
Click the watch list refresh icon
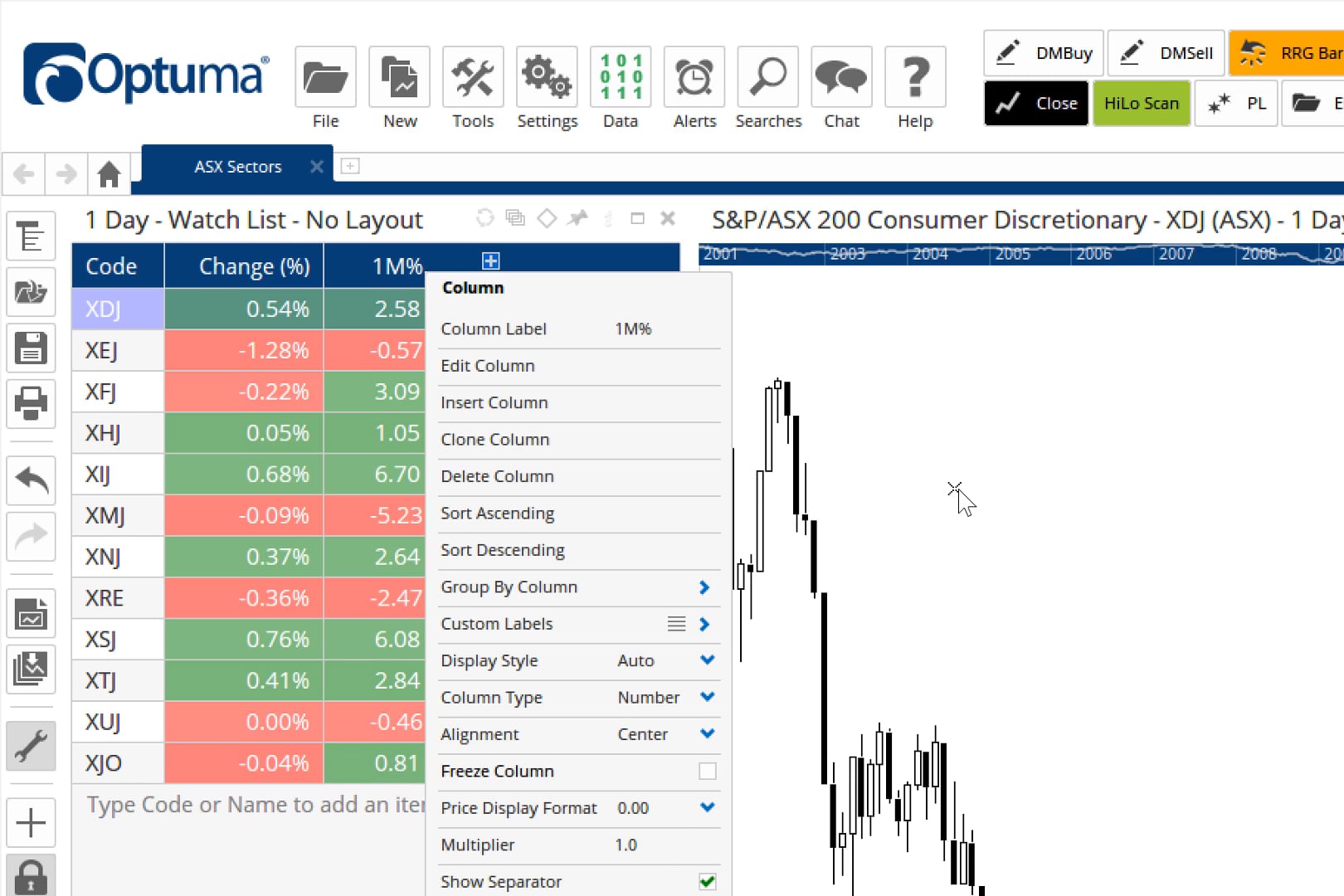485,218
